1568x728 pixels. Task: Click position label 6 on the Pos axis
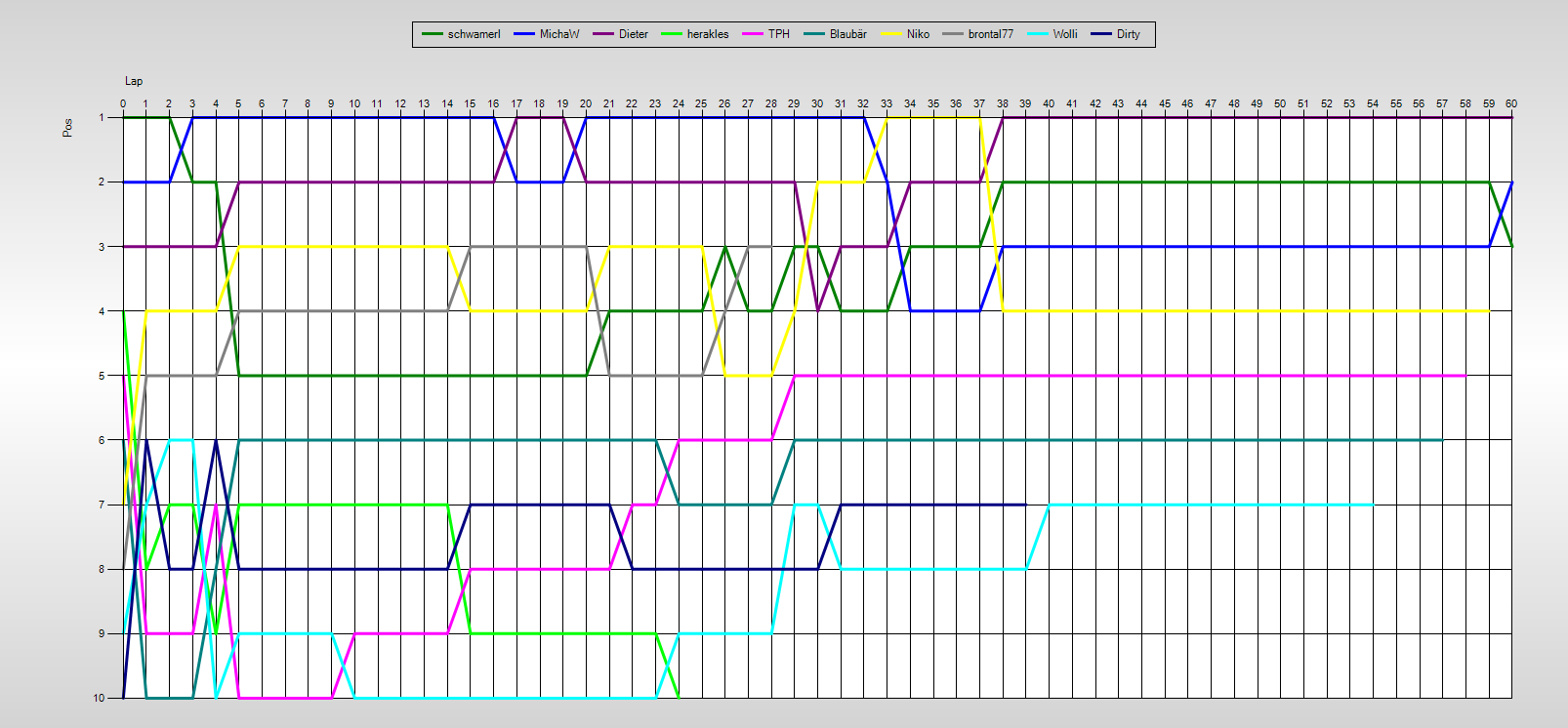coord(102,440)
